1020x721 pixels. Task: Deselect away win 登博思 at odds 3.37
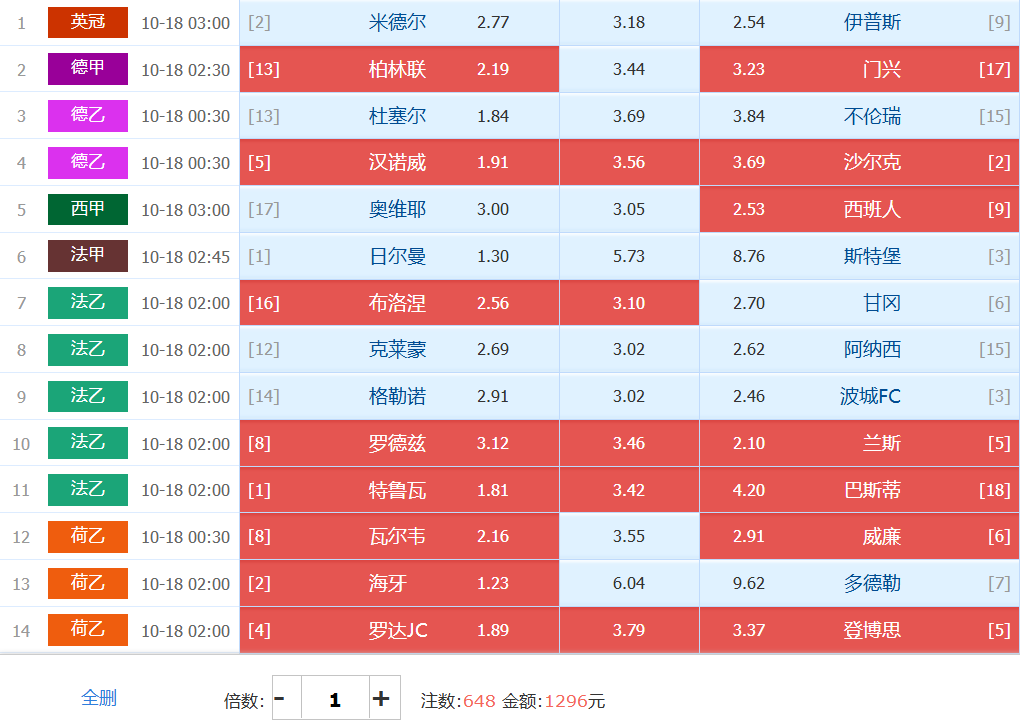coord(859,630)
